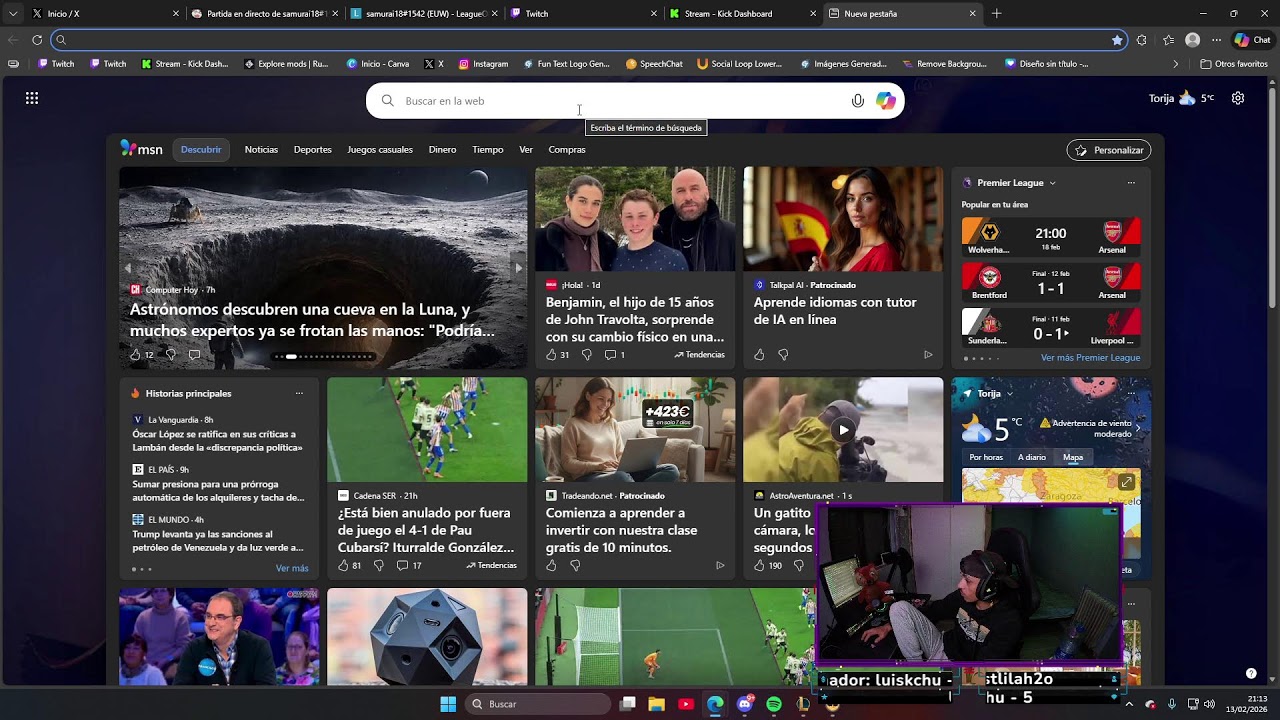Open File Explorer from the taskbar
Screen dimensions: 1280x720
point(657,704)
